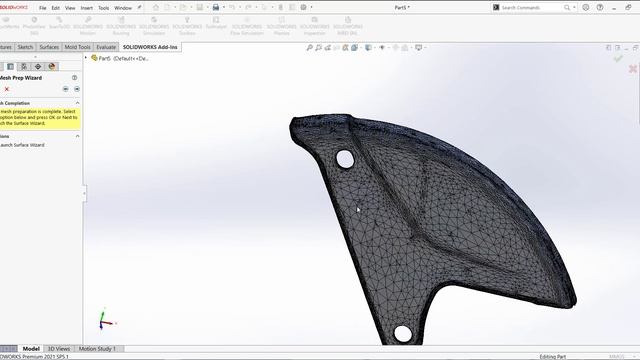This screenshot has height=360, width=640.
Task: Click the Help question mark icon
Action: pyautogui.click(x=600, y=7)
